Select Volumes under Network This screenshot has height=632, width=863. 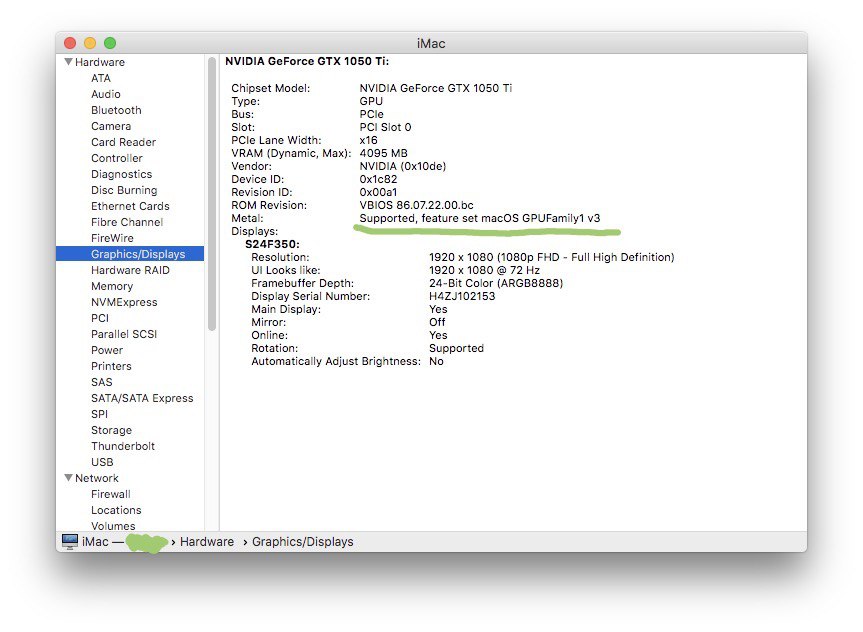[113, 525]
